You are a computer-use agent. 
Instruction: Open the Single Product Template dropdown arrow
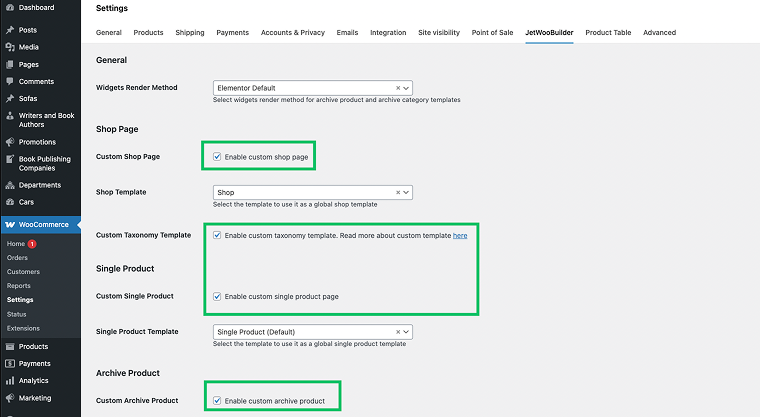point(406,332)
